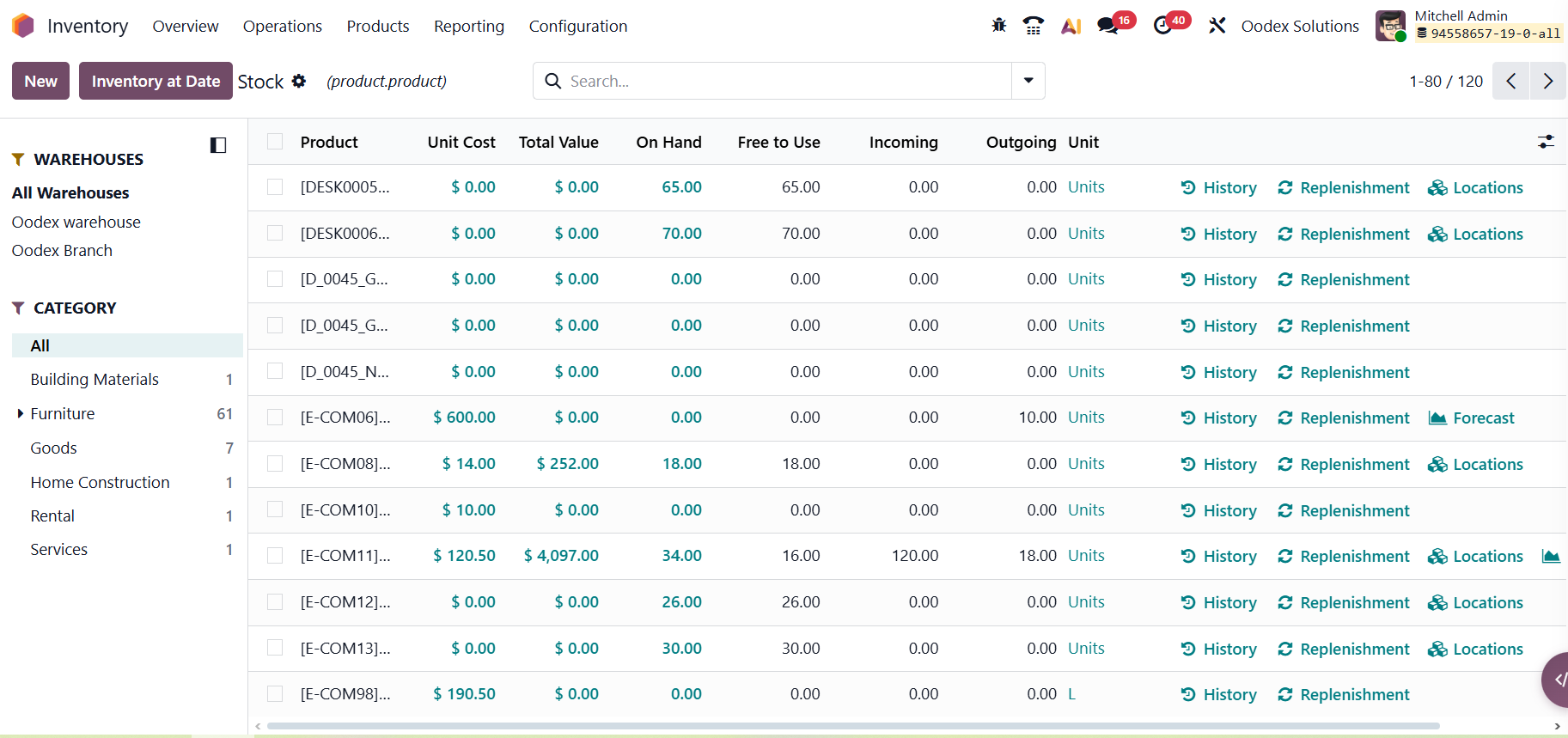This screenshot has width=1568, height=738.
Task: Open the optional columns adjust icon
Action: (x=1546, y=142)
